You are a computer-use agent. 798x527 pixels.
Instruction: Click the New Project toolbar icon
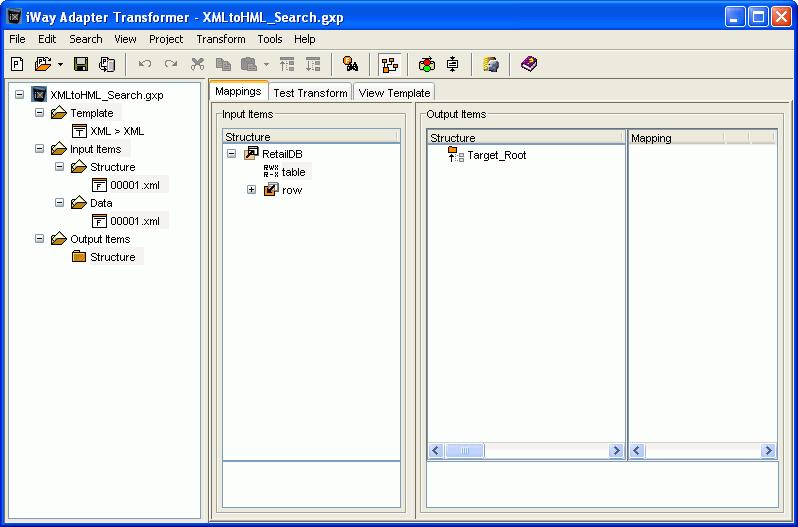[18, 64]
